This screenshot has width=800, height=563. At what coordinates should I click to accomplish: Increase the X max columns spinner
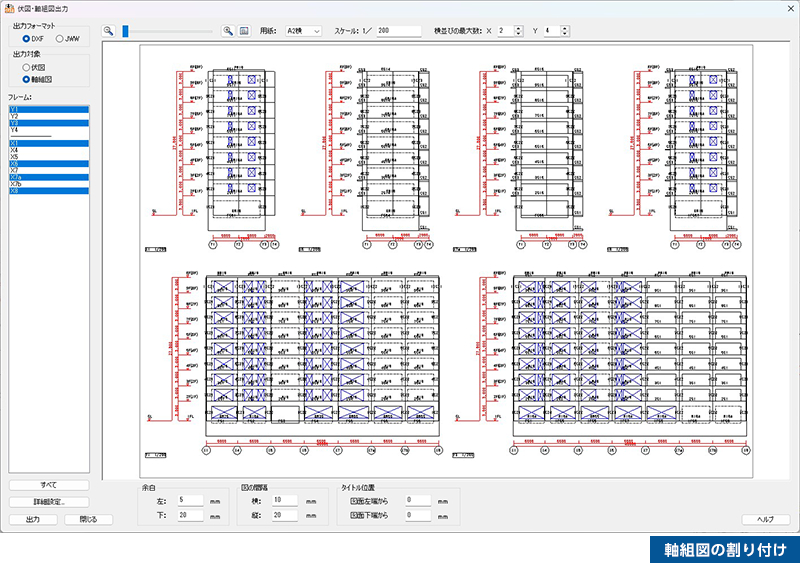coord(518,28)
